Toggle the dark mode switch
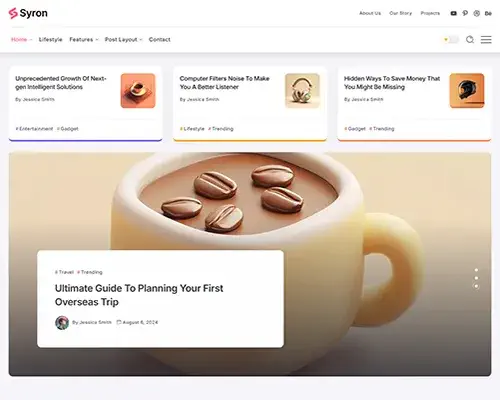Image resolution: width=500 pixels, height=400 pixels. point(451,40)
